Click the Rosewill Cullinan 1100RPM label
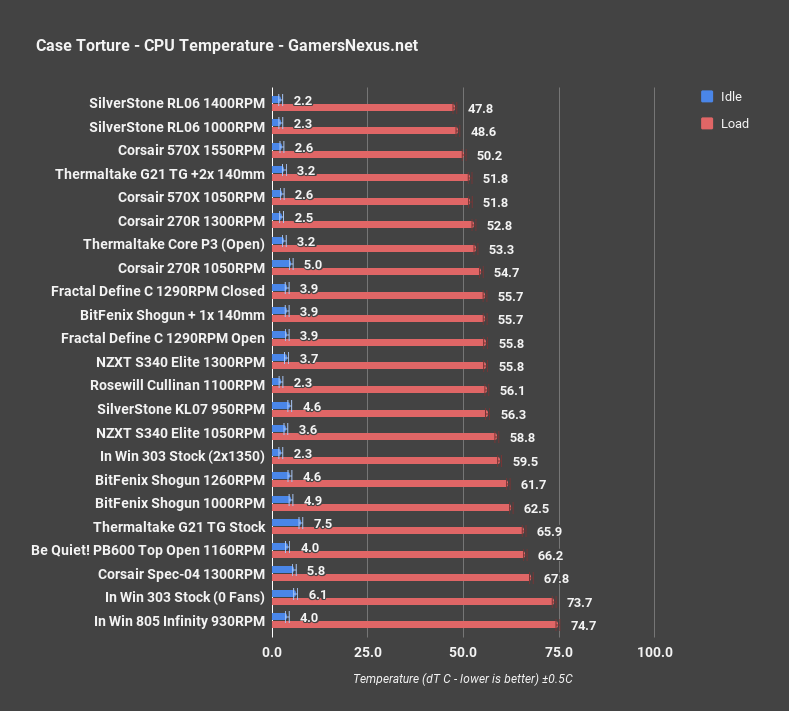Screen dimensions: 789x711 click(177, 385)
